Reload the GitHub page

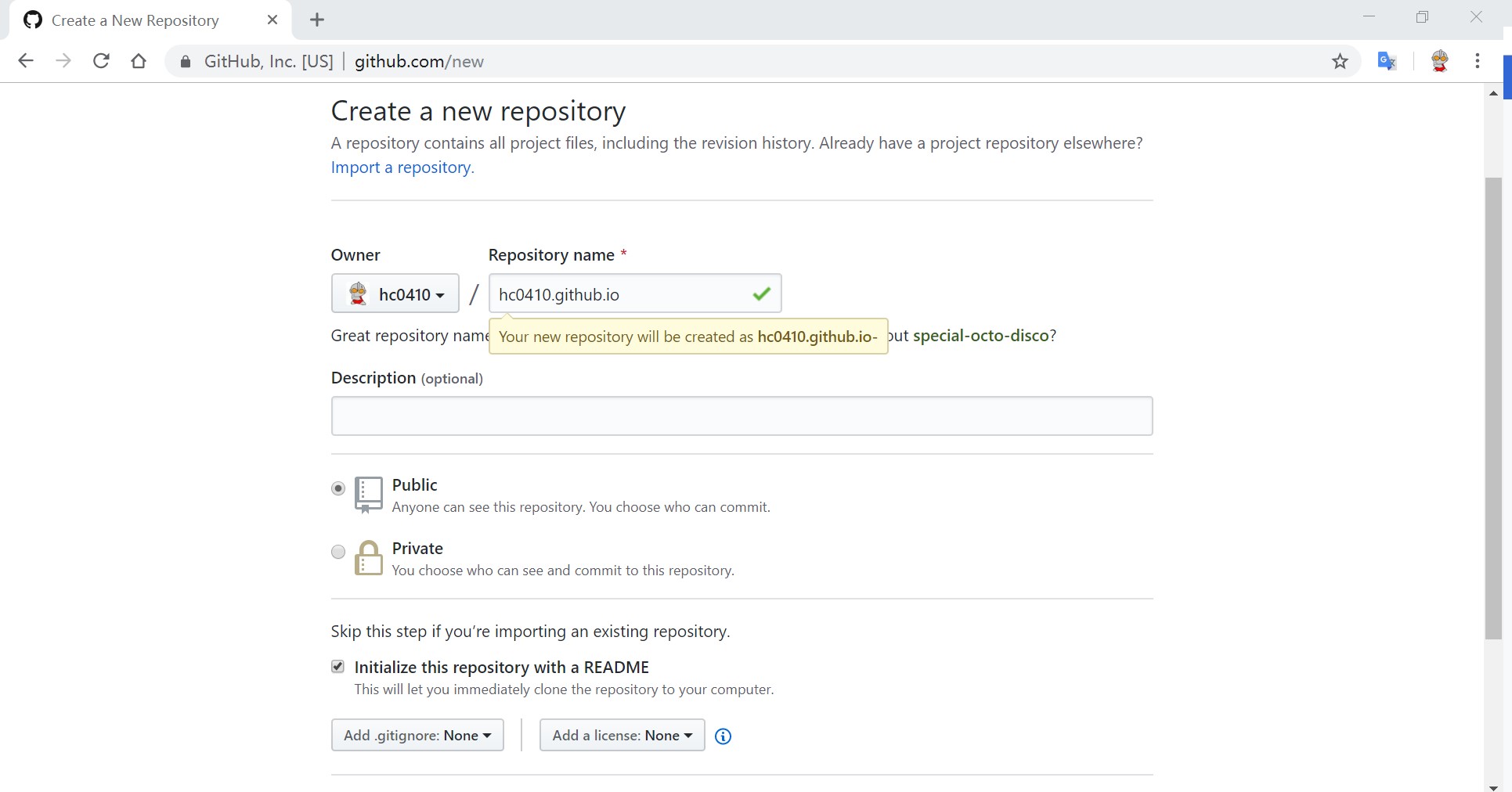[x=101, y=61]
